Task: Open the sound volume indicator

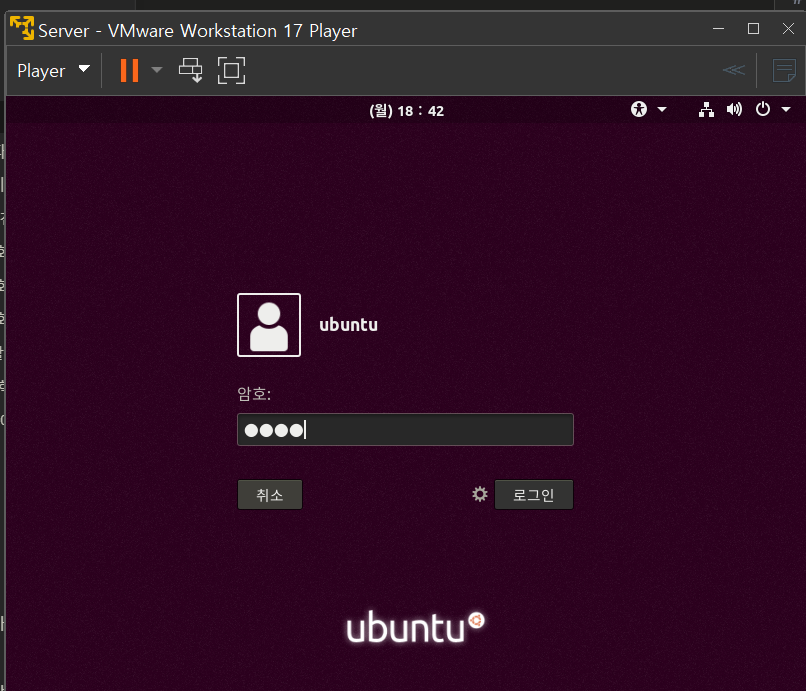Action: (734, 109)
